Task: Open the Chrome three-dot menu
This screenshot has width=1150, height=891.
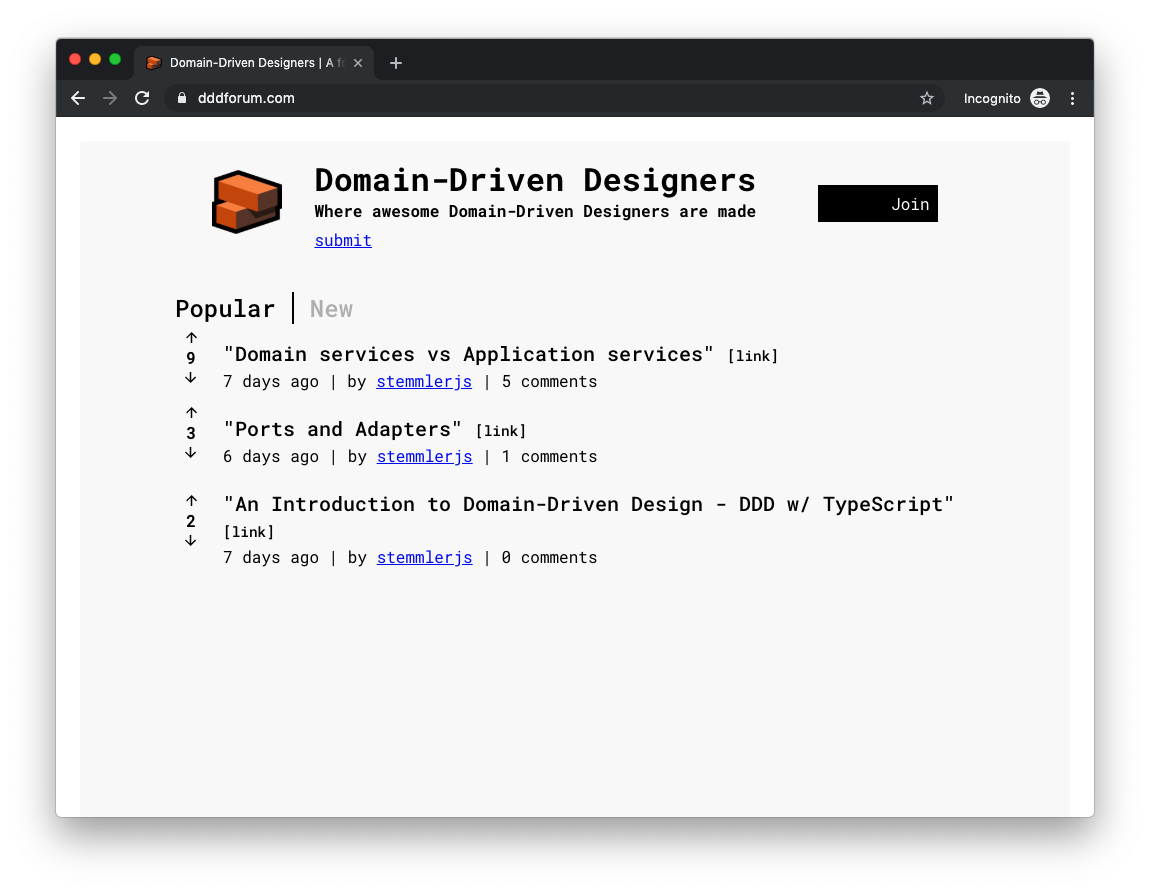Action: pos(1072,98)
